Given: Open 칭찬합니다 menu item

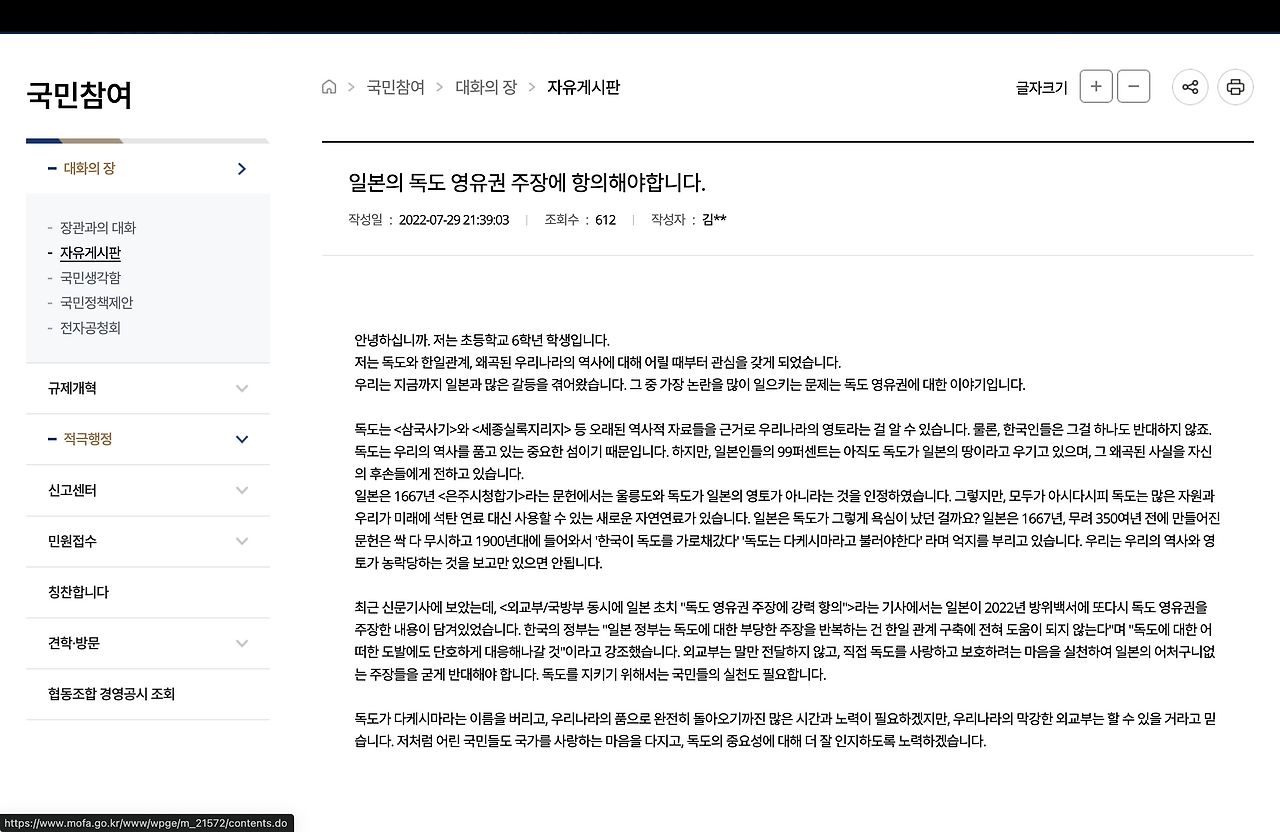Looking at the screenshot, I should click(x=78, y=592).
